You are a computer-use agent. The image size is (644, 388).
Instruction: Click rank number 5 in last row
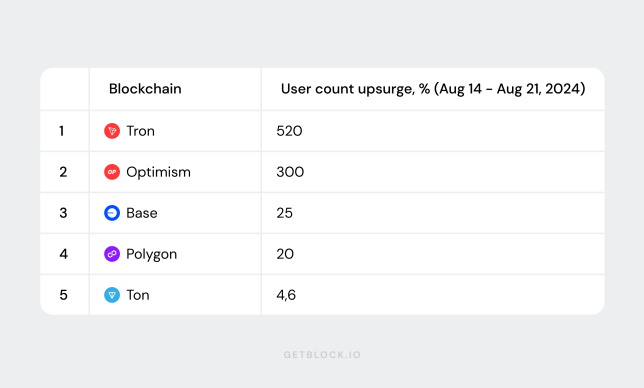[63, 295]
